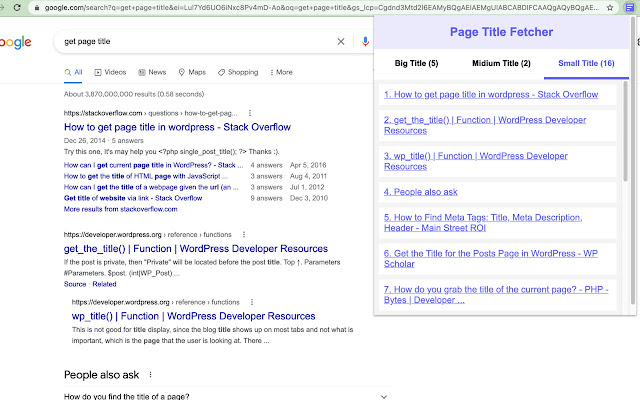Open the Shopping search tab

pos(237,72)
